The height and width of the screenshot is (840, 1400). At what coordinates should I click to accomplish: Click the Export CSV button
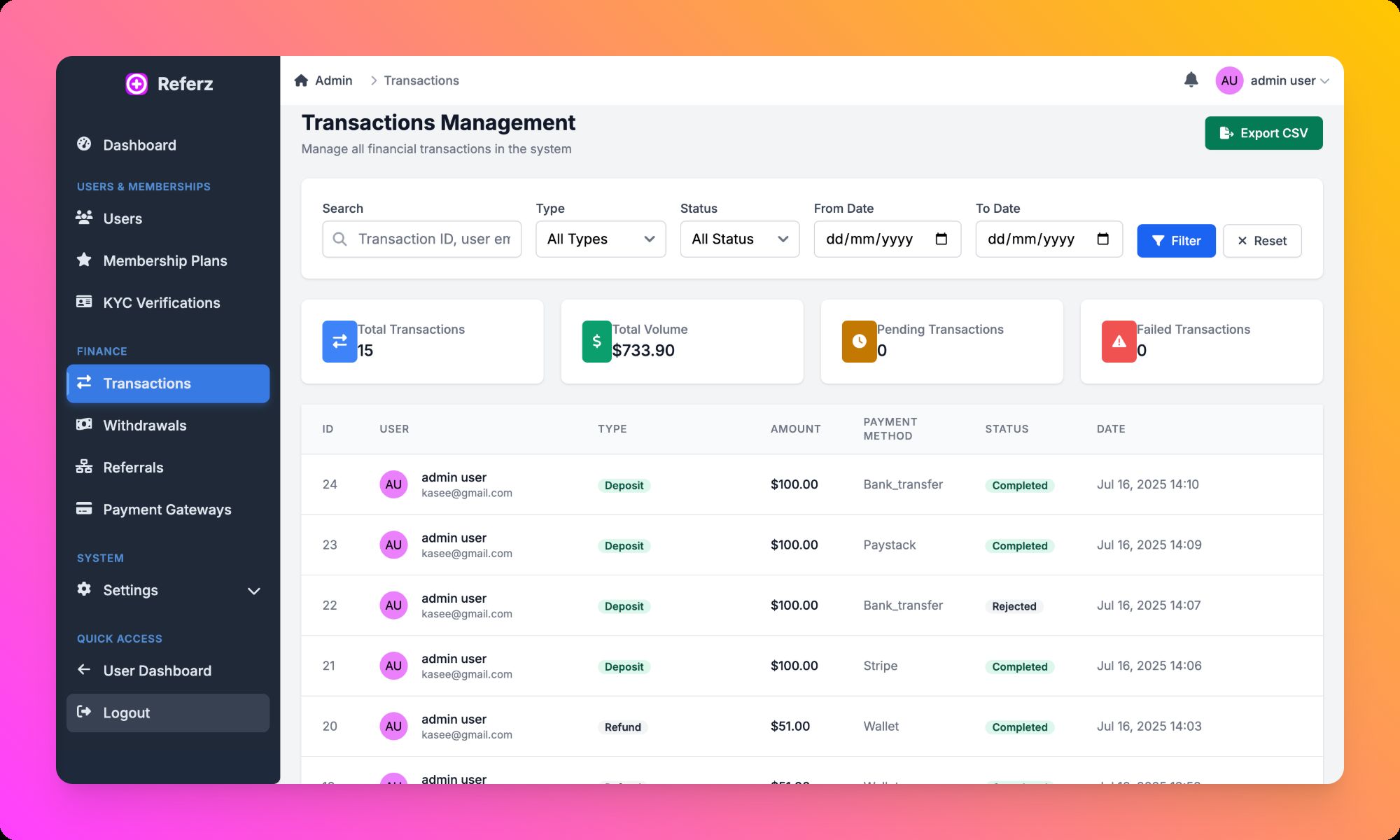pos(1263,133)
